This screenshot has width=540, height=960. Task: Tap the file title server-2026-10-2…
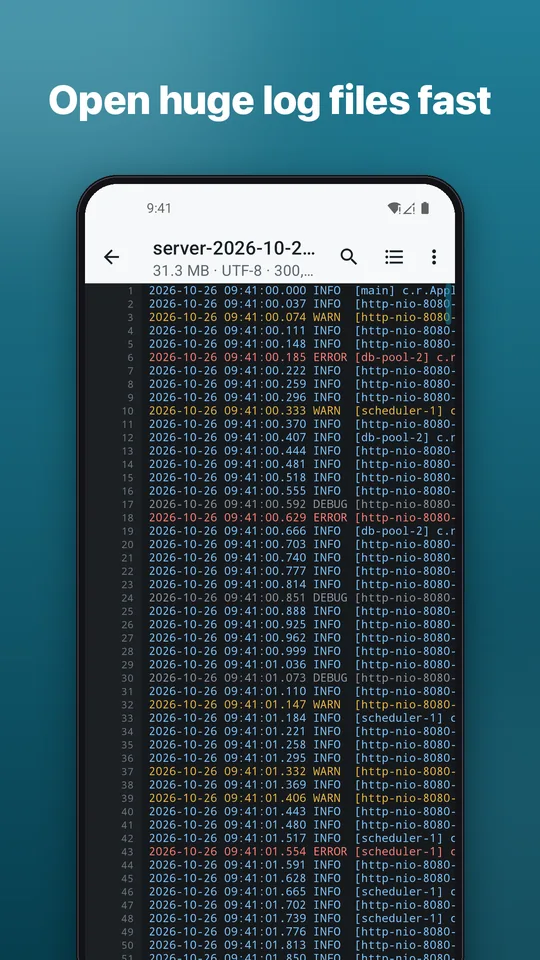point(234,249)
